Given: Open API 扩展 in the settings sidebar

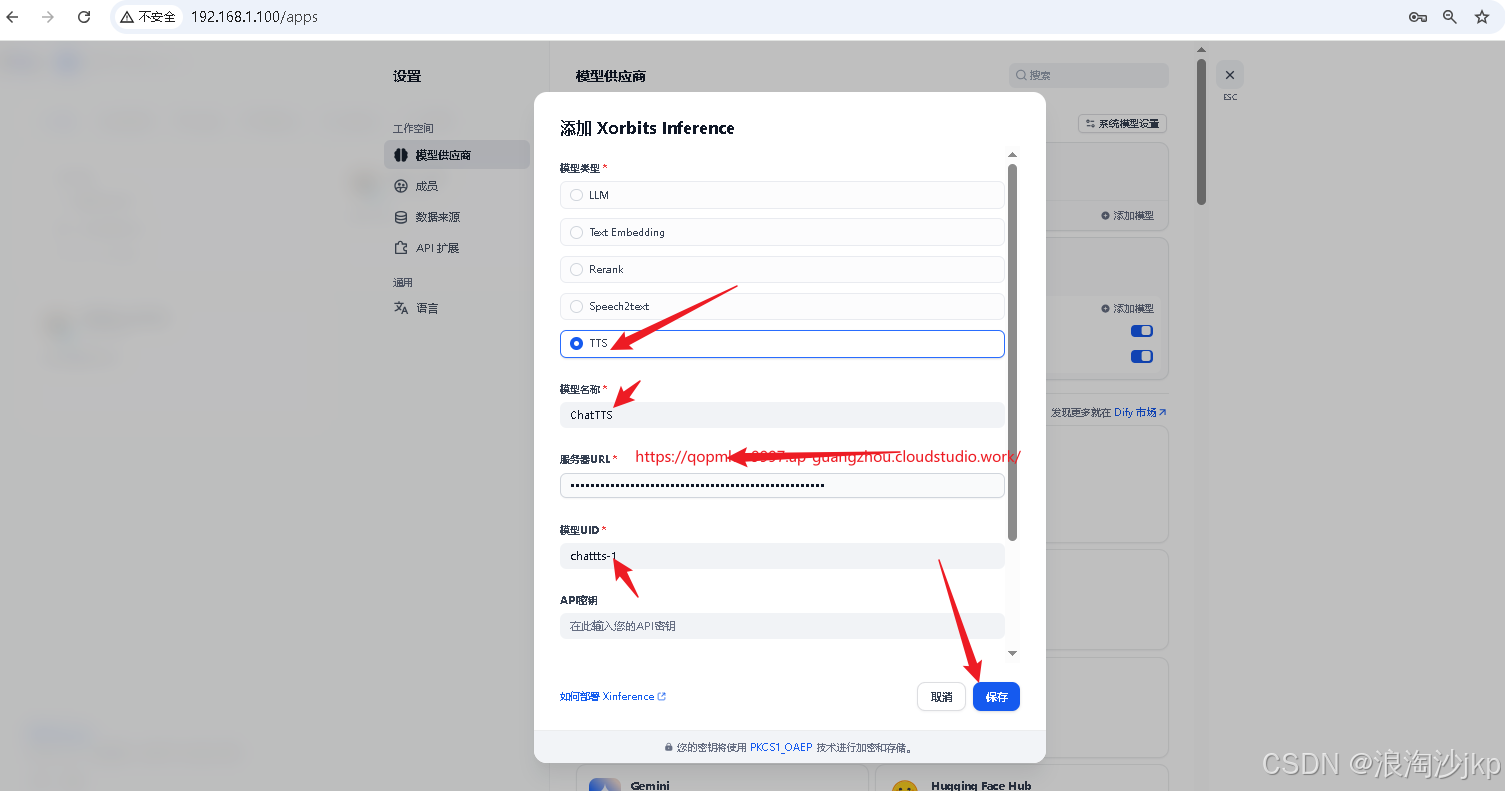Looking at the screenshot, I should click(457, 248).
